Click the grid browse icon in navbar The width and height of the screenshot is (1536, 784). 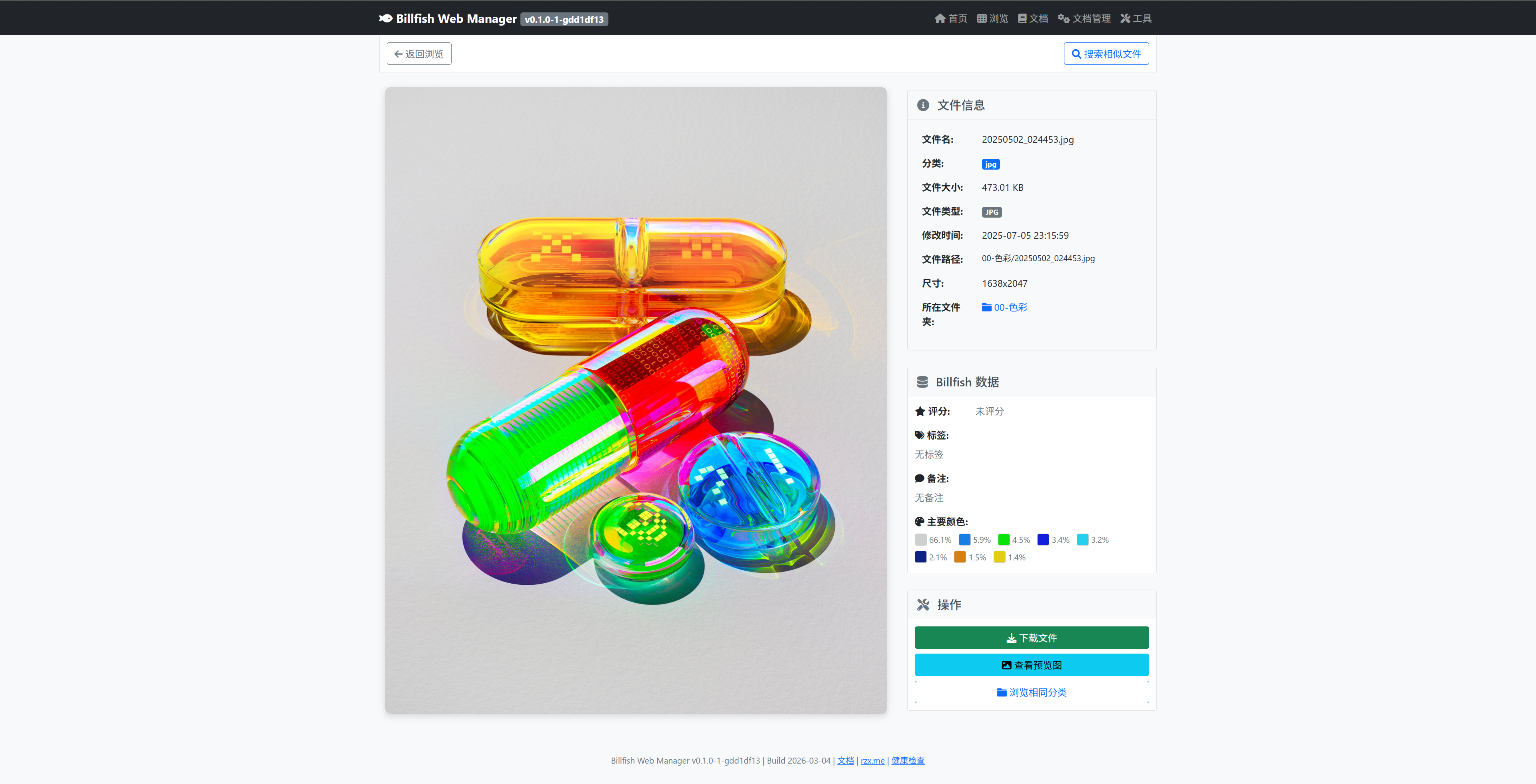click(x=982, y=18)
